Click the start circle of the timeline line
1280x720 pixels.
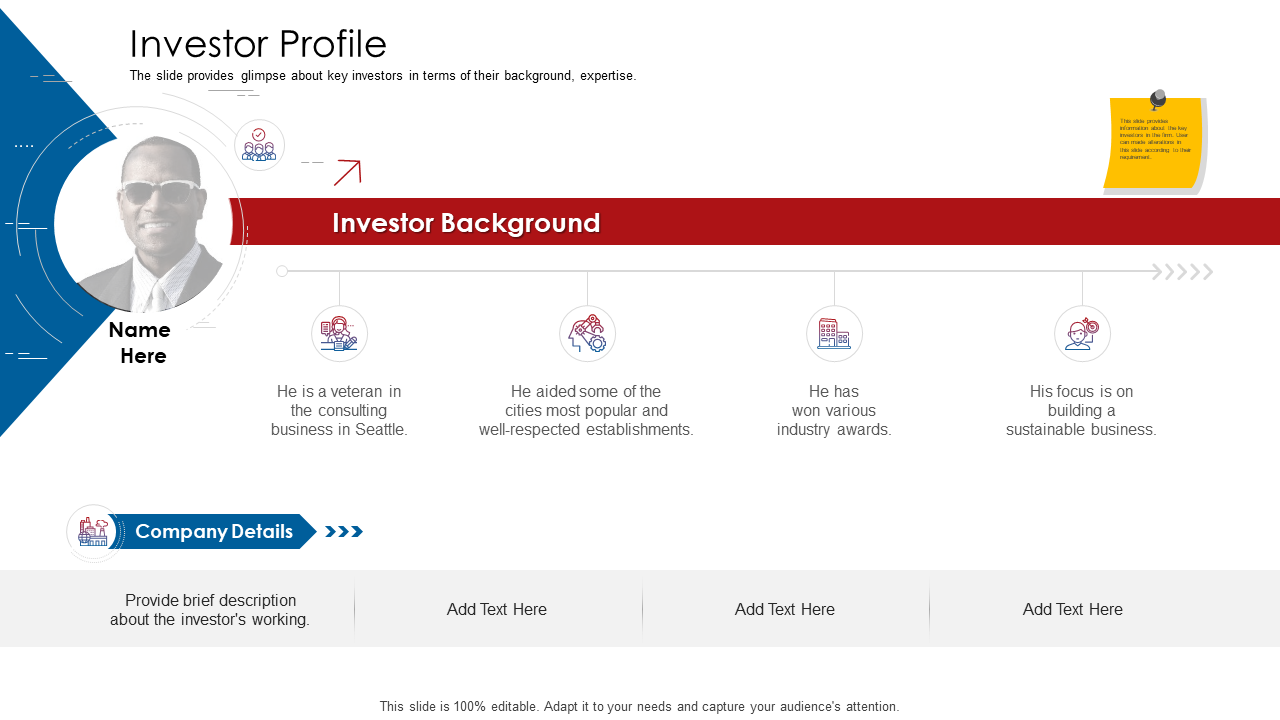[x=282, y=271]
